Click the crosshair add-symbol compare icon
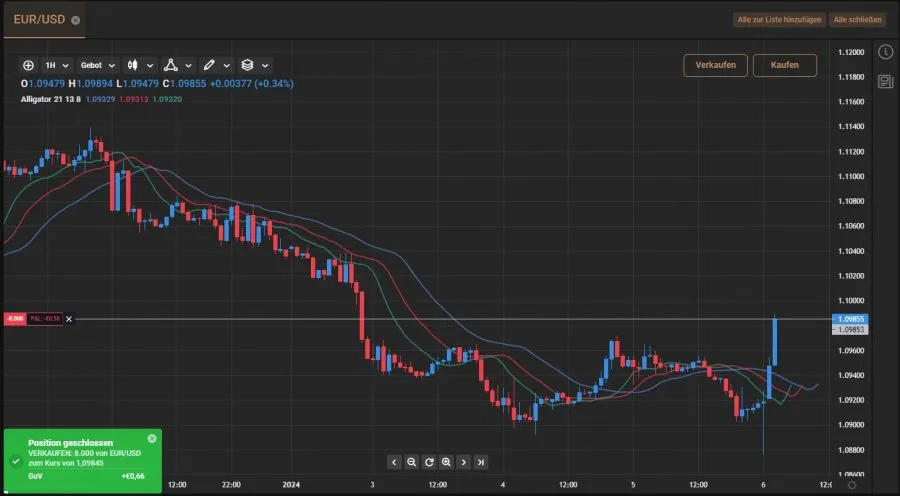This screenshot has height=496, width=900. [28, 65]
